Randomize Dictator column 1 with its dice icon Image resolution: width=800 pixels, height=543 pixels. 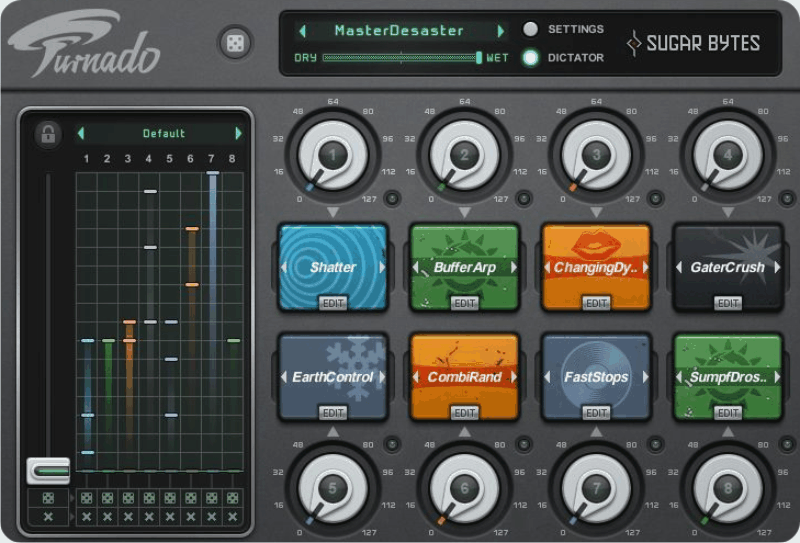(x=86, y=498)
